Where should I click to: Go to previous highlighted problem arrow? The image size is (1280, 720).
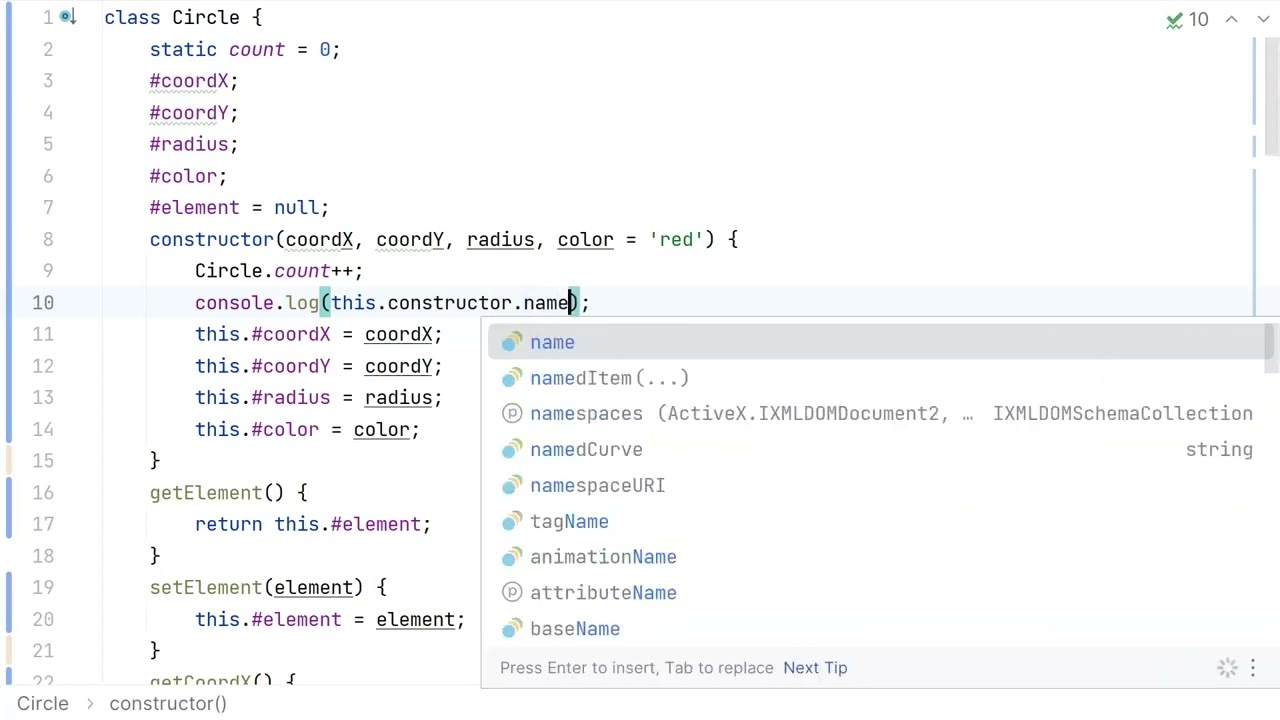coord(1232,19)
